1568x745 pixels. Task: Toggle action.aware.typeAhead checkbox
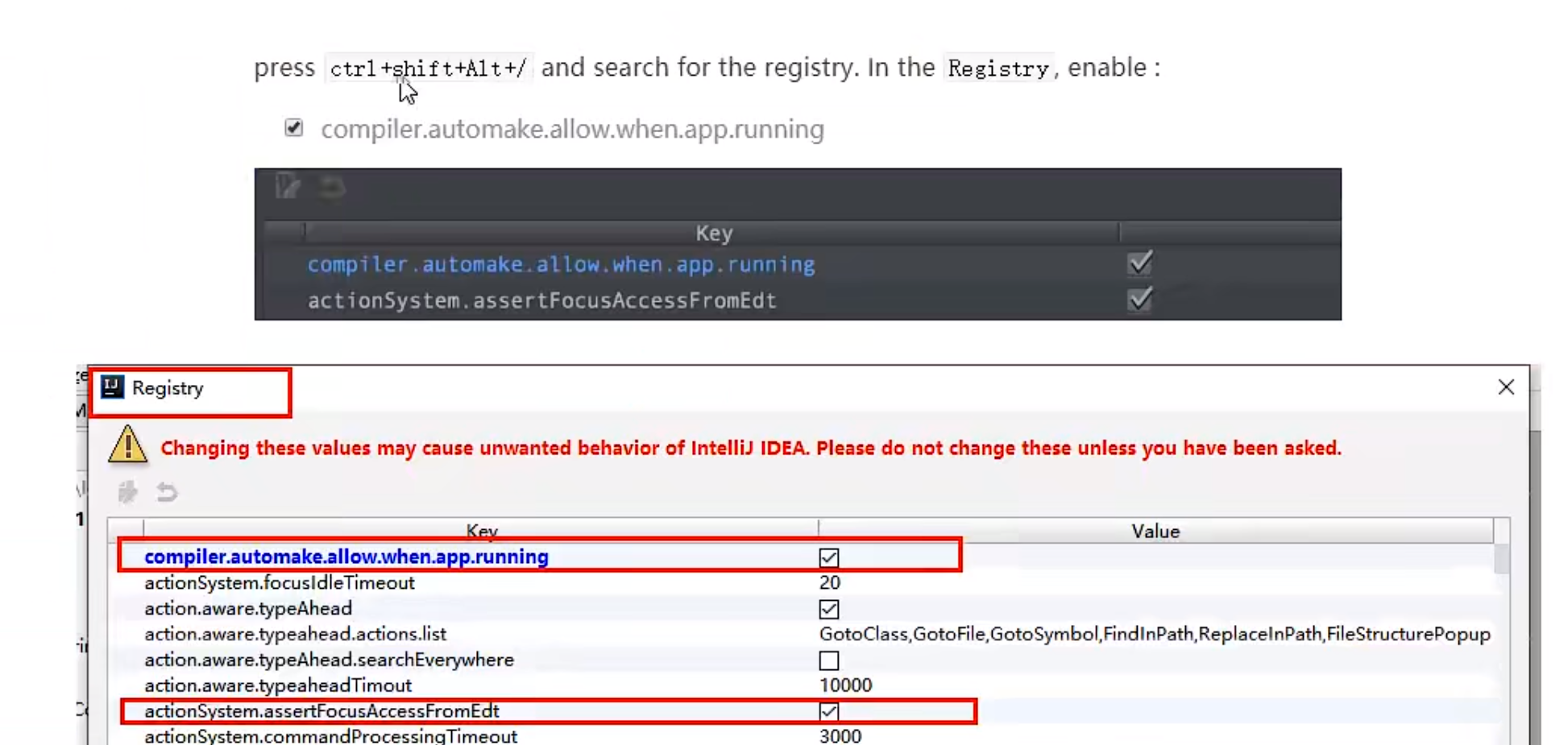coord(828,609)
